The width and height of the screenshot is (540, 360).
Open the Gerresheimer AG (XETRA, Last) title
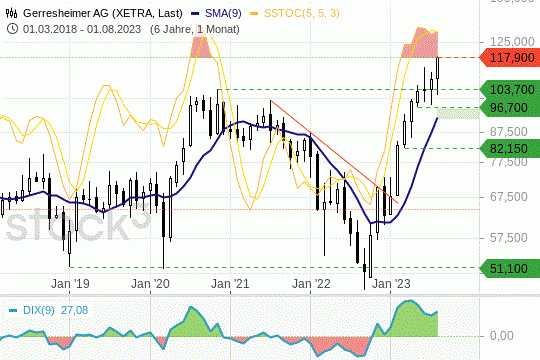click(x=103, y=13)
